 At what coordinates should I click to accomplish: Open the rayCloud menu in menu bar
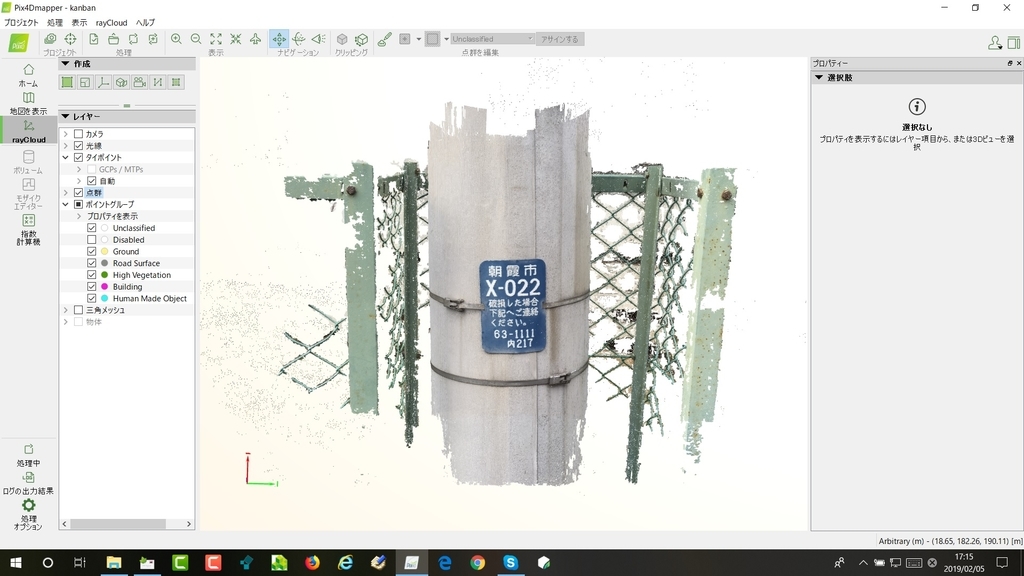tap(112, 22)
